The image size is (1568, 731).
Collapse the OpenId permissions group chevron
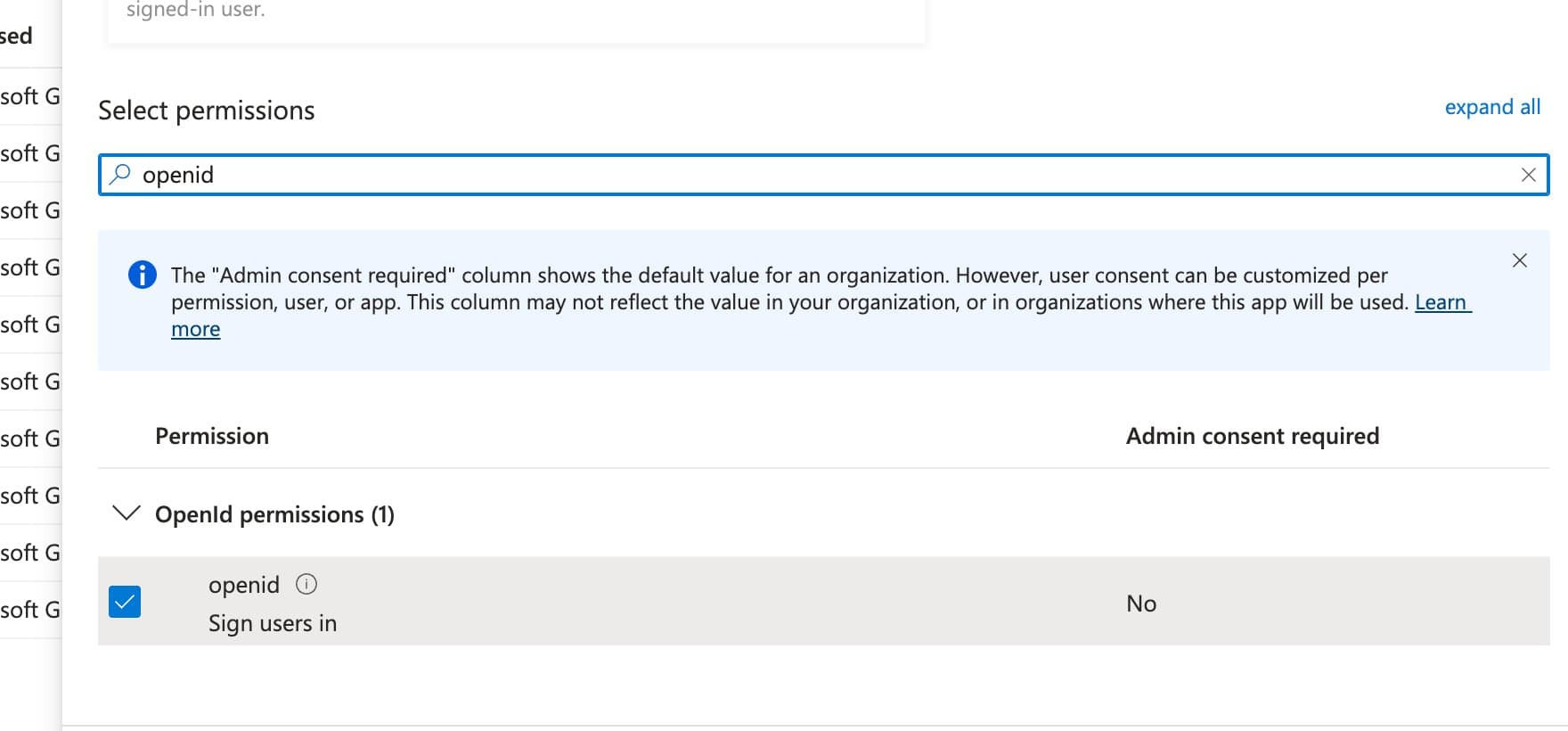click(127, 513)
